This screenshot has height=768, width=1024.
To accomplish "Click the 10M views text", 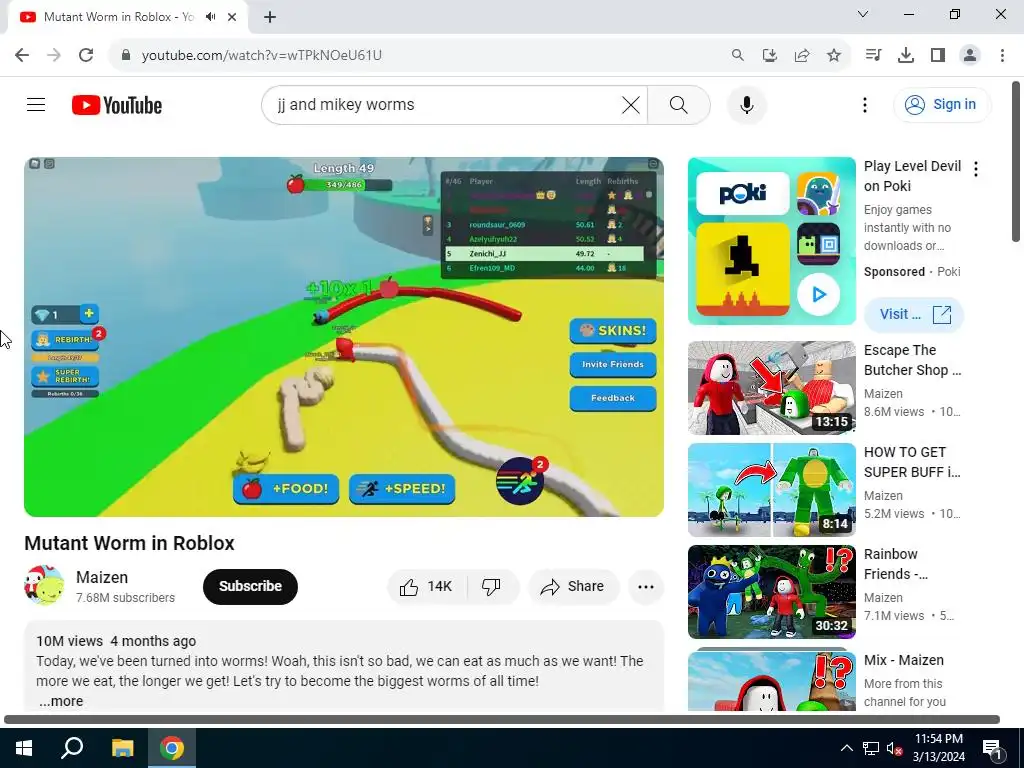I will pyautogui.click(x=69, y=641).
